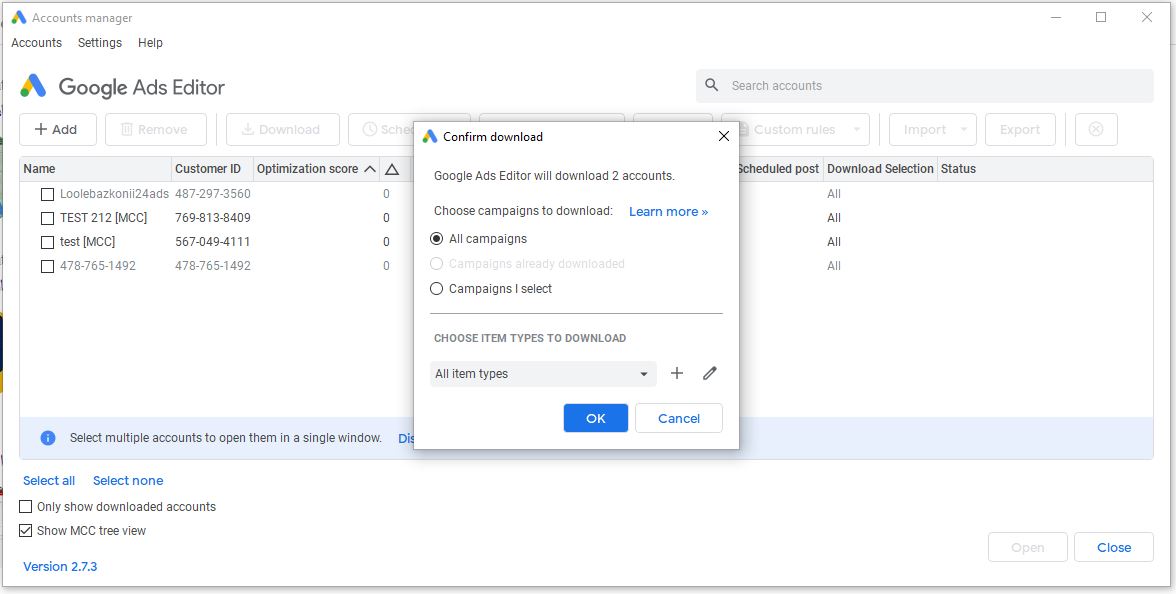This screenshot has width=1176, height=594.
Task: Check the box for test [MCC] account
Action: 47,242
